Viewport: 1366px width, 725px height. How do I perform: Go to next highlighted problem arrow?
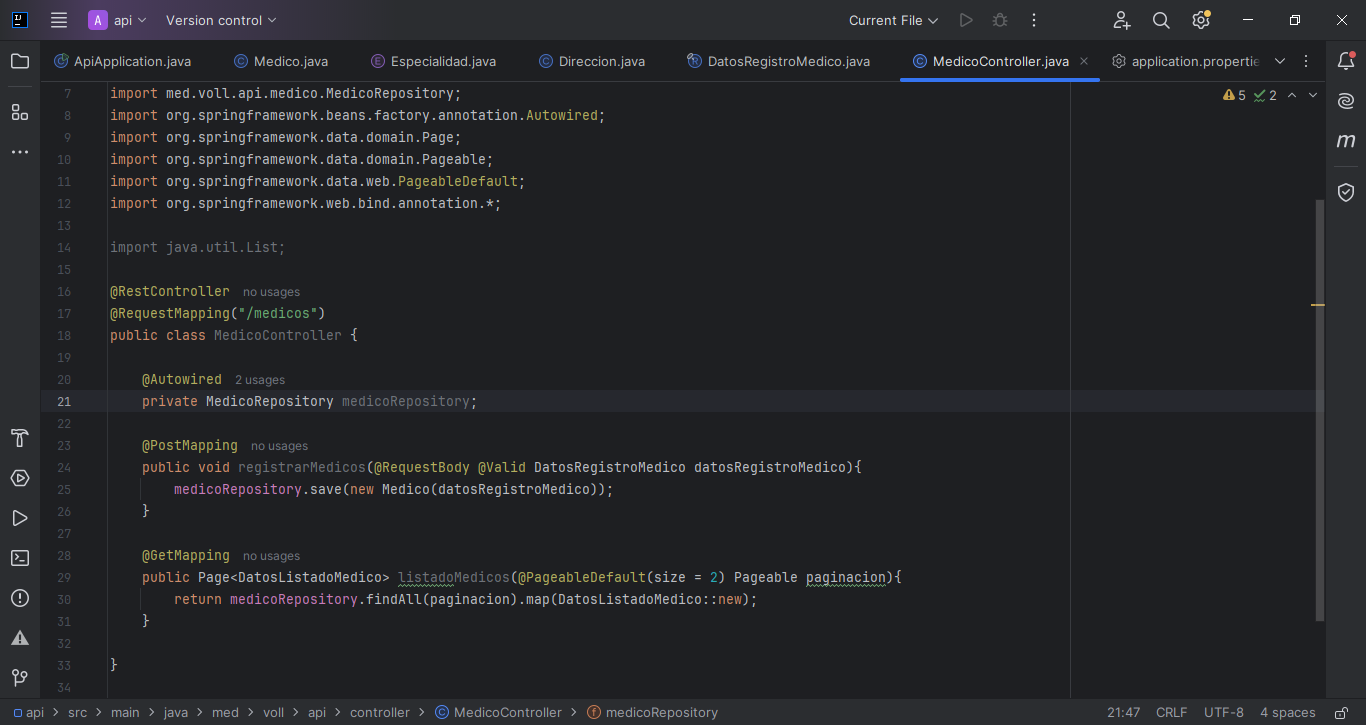point(1313,95)
